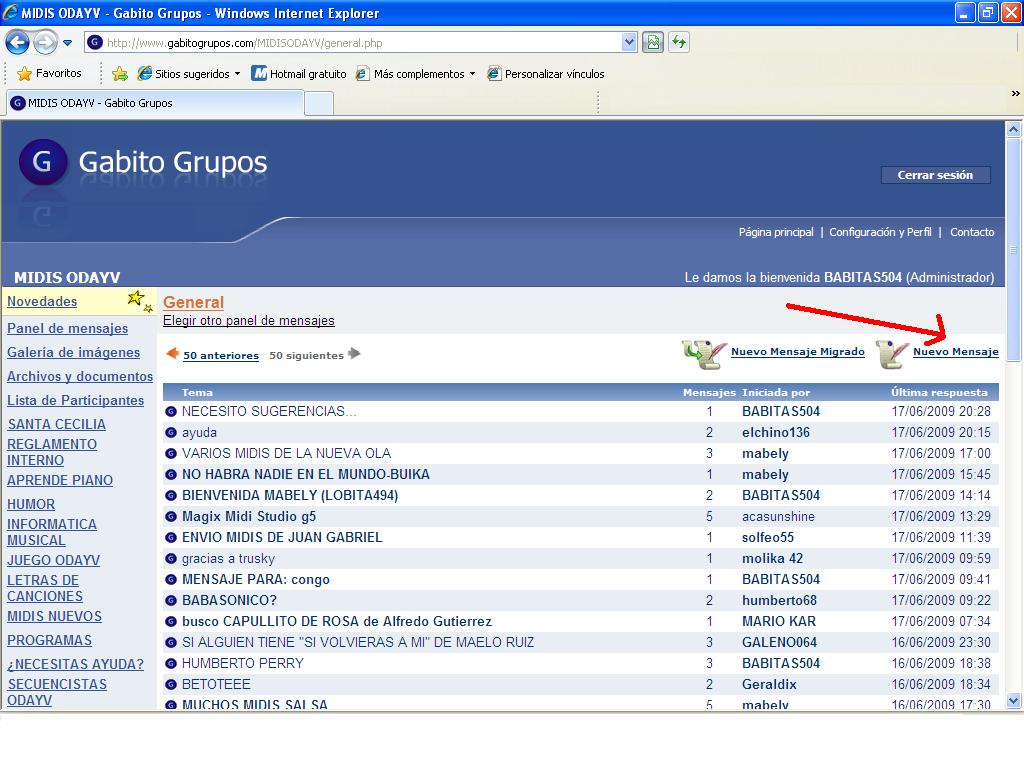The image size is (1024, 768).
Task: Click the Favoritos star icon
Action: (x=25, y=74)
